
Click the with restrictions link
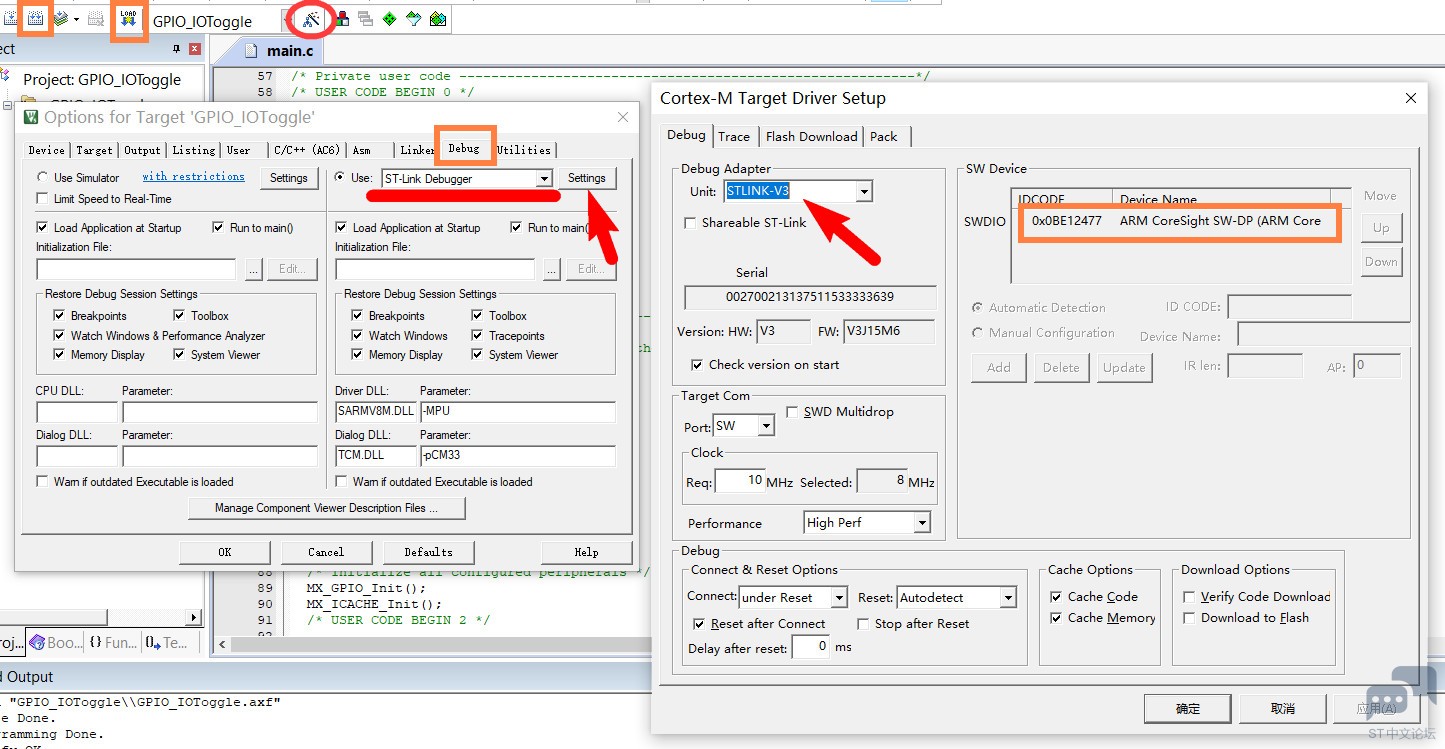point(193,177)
